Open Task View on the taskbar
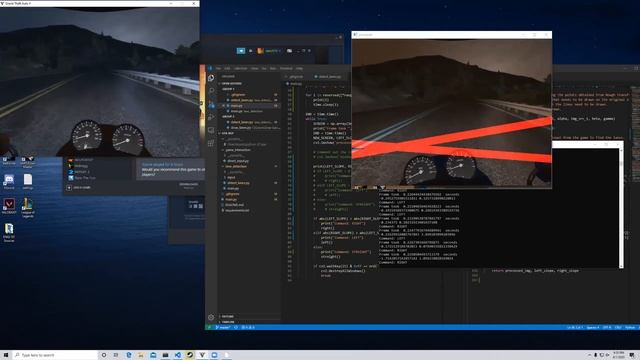The width and height of the screenshot is (640, 360). coord(116,355)
